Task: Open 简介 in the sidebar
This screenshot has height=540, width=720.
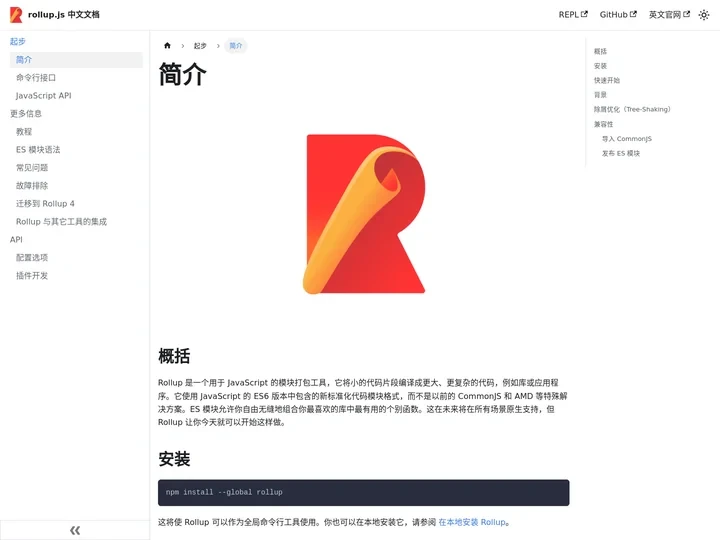Action: point(76,60)
